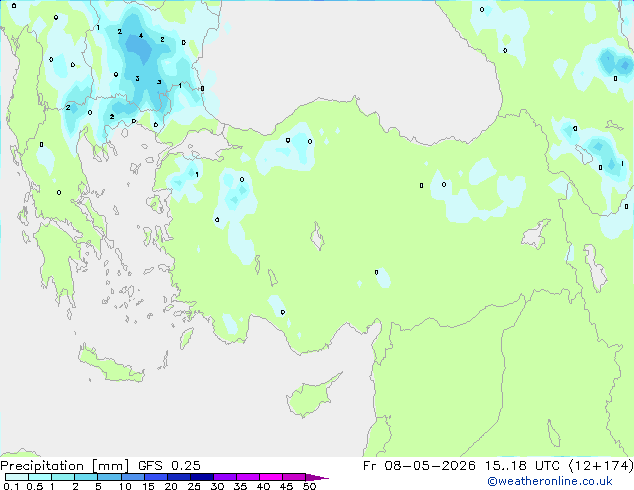Click the legend scale label '20'
The height and width of the screenshot is (490, 634).
pos(171,486)
